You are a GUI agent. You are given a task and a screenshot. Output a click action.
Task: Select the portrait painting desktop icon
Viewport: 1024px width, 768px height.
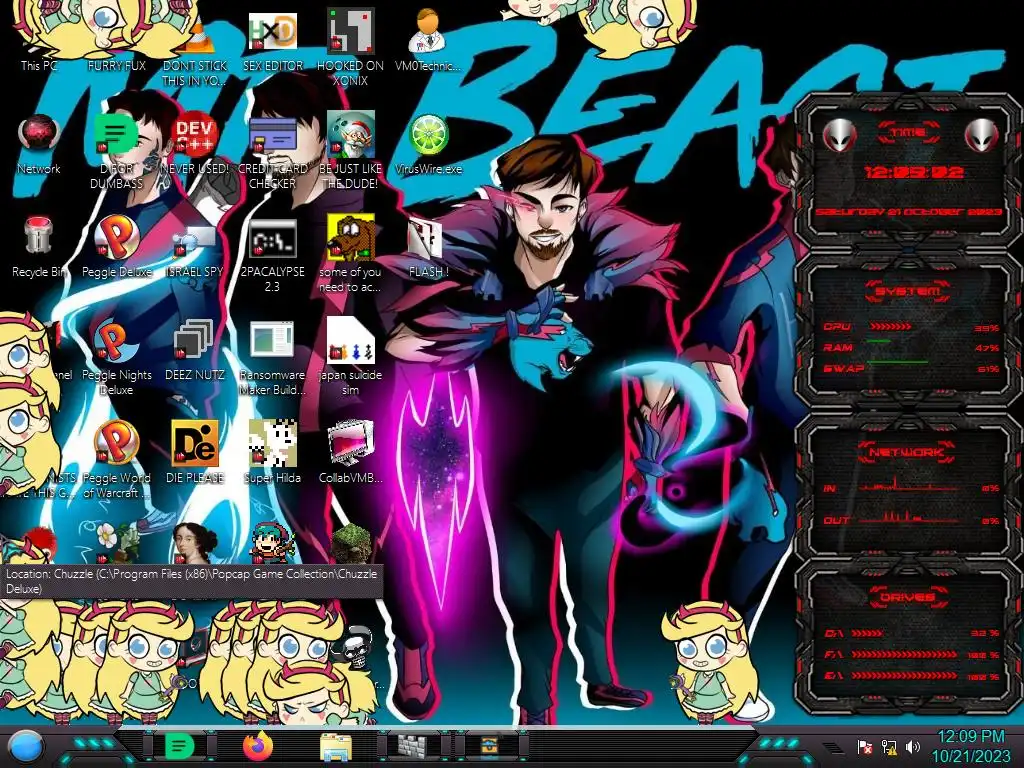click(x=195, y=543)
